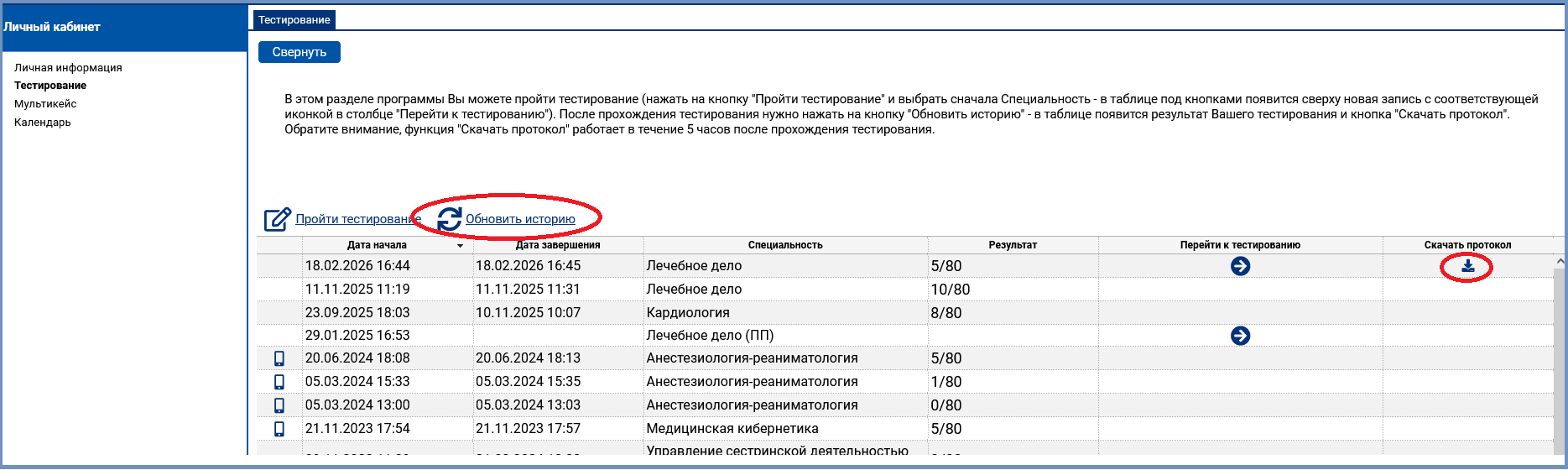Select start date 11.11.2025 11:19 cell

(388, 290)
